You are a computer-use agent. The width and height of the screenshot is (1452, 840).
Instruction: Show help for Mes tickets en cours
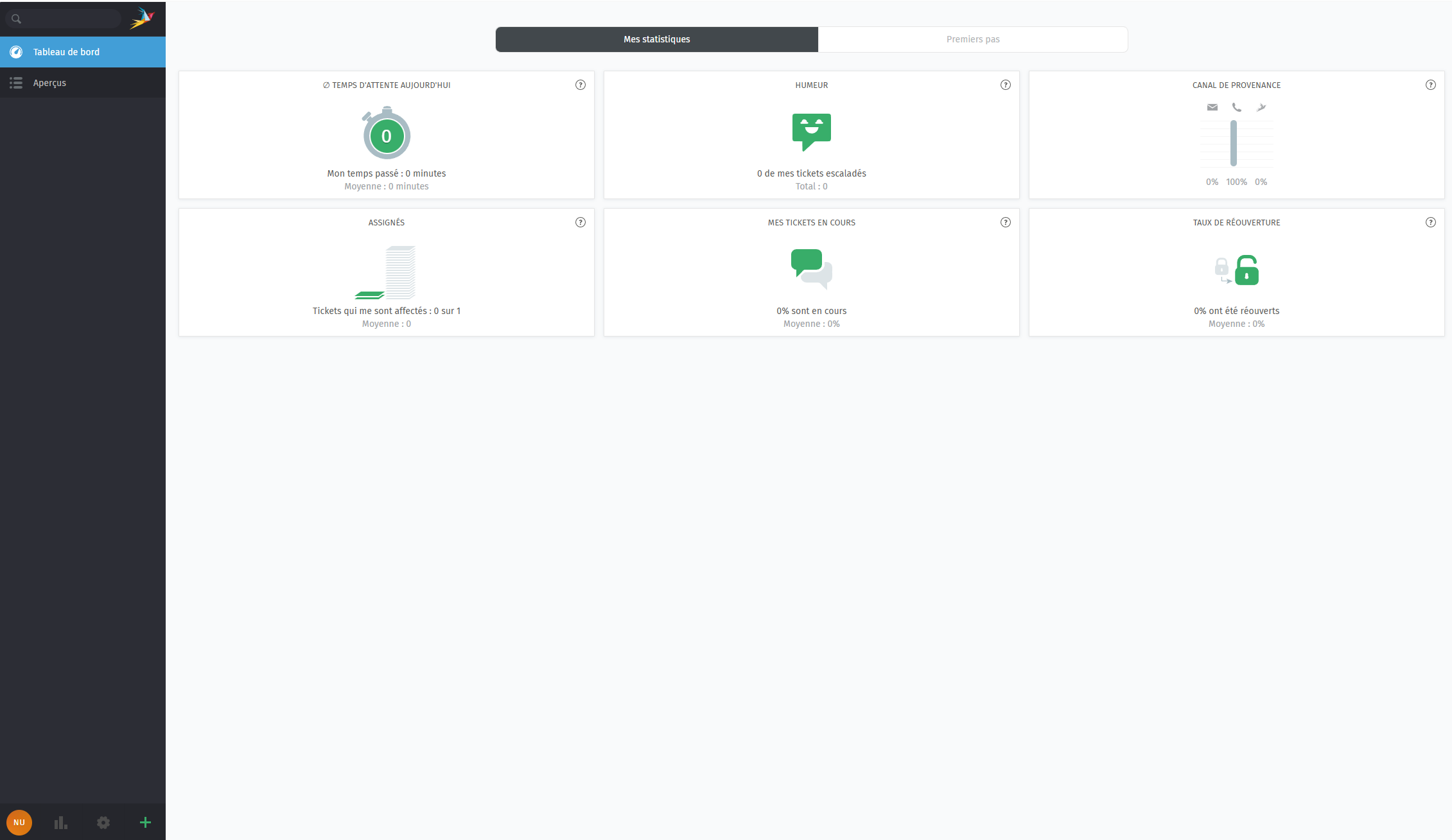(1006, 222)
